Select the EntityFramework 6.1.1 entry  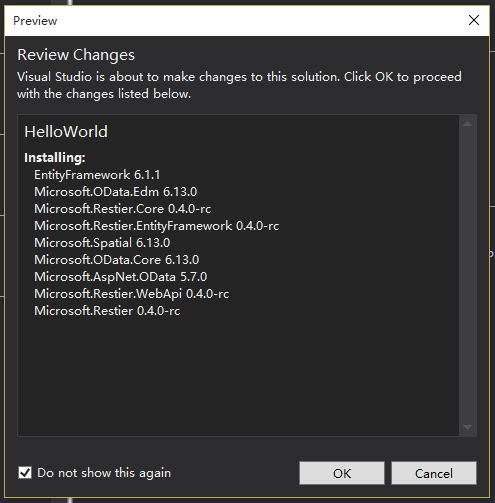pyautogui.click(x=97, y=175)
